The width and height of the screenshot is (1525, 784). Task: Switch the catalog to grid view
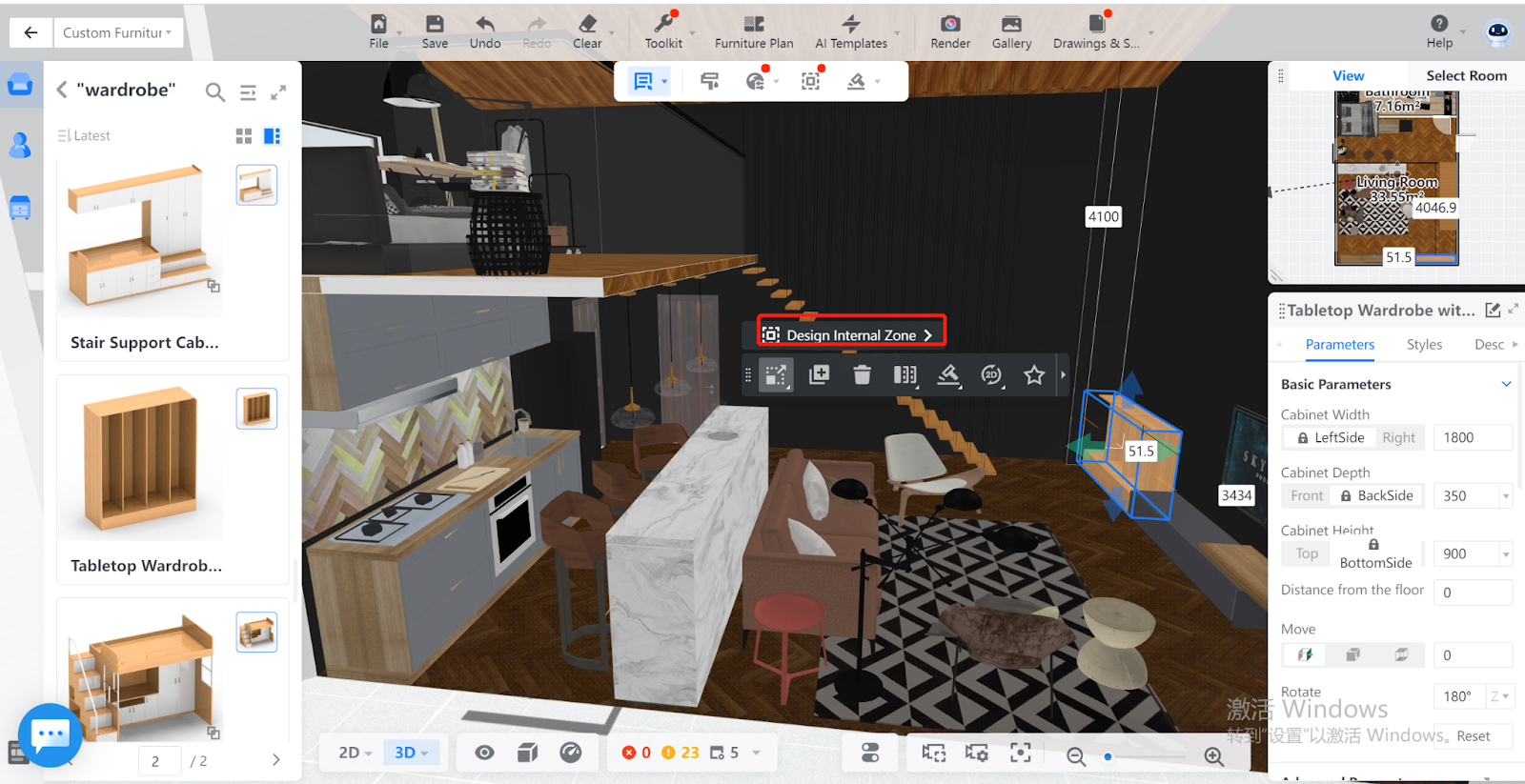click(x=244, y=136)
